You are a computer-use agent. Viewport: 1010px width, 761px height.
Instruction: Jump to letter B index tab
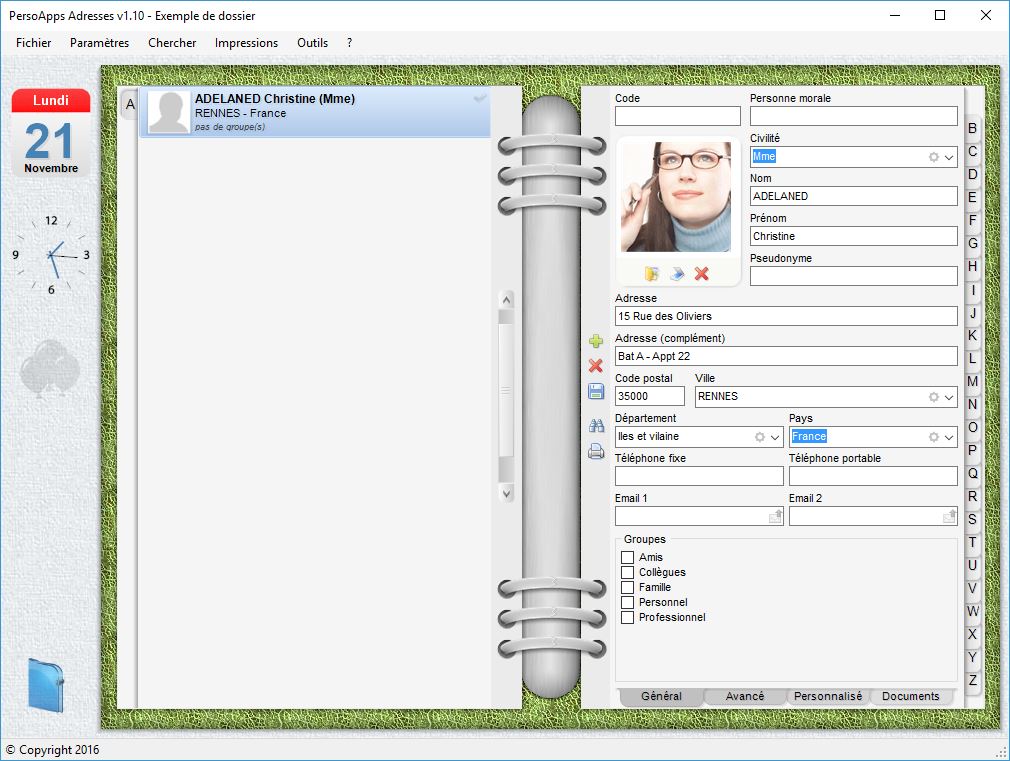pyautogui.click(x=973, y=128)
